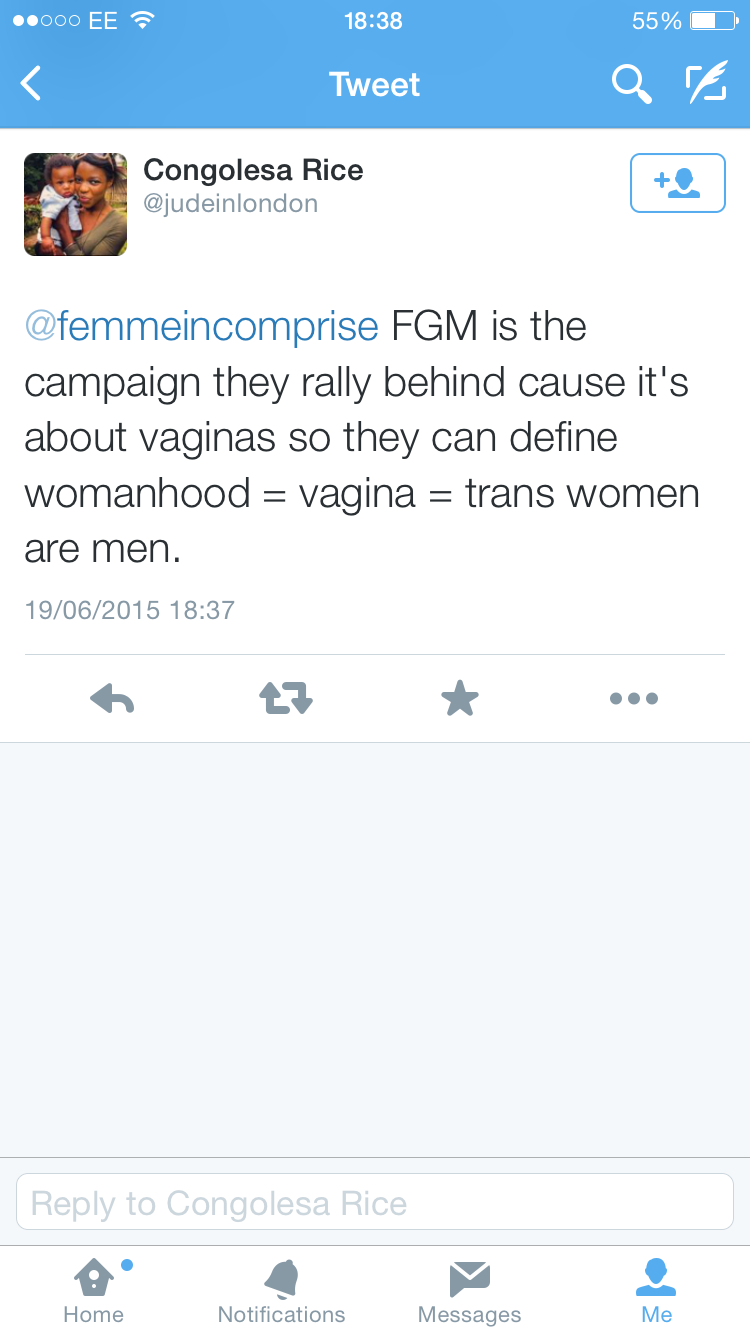Tap the @femmeincomprise mention link

tap(202, 327)
